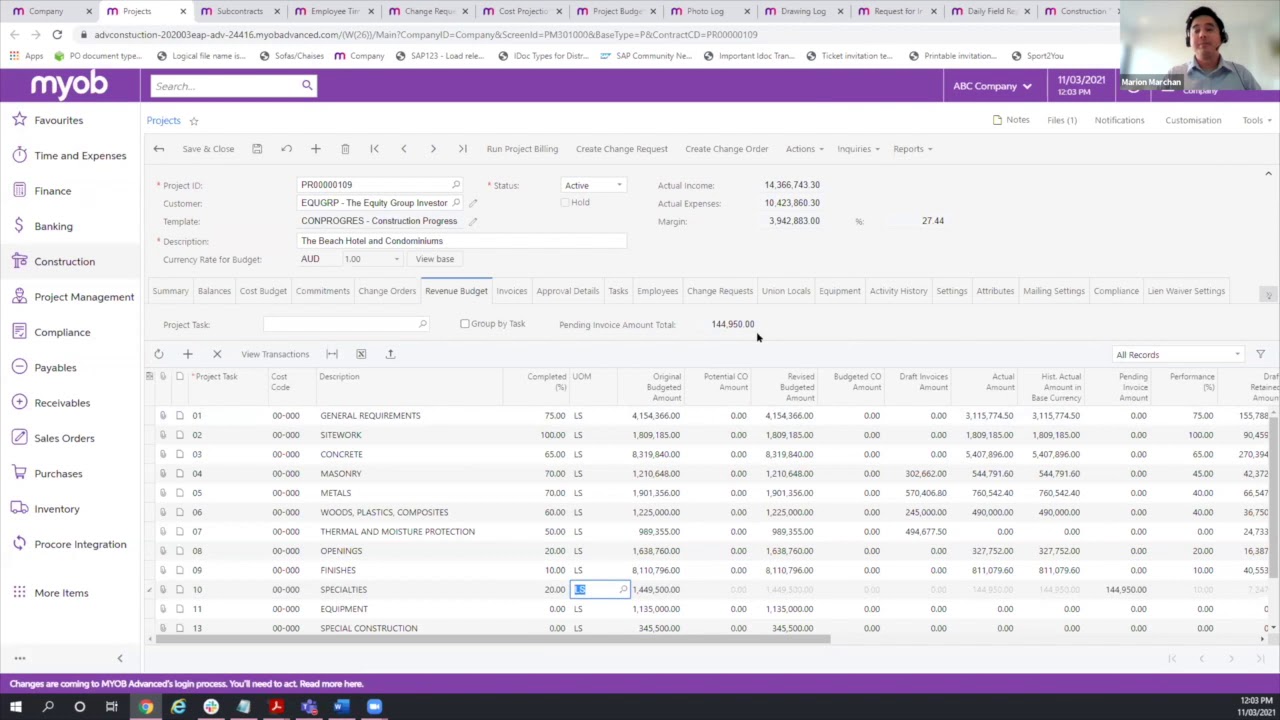
Task: Add a row to revenue budget grid
Action: click(x=187, y=354)
